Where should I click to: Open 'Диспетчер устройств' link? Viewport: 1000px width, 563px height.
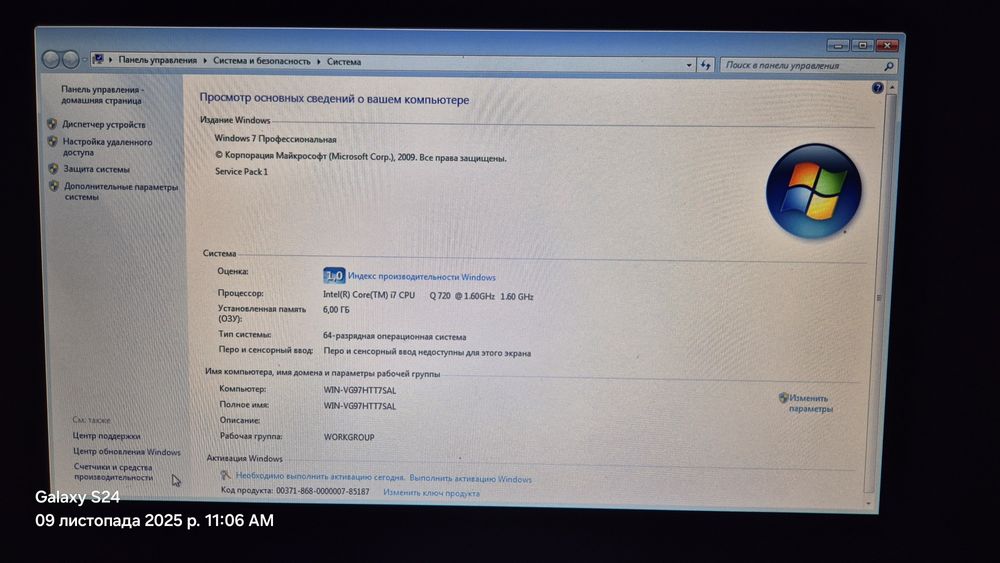coord(103,124)
